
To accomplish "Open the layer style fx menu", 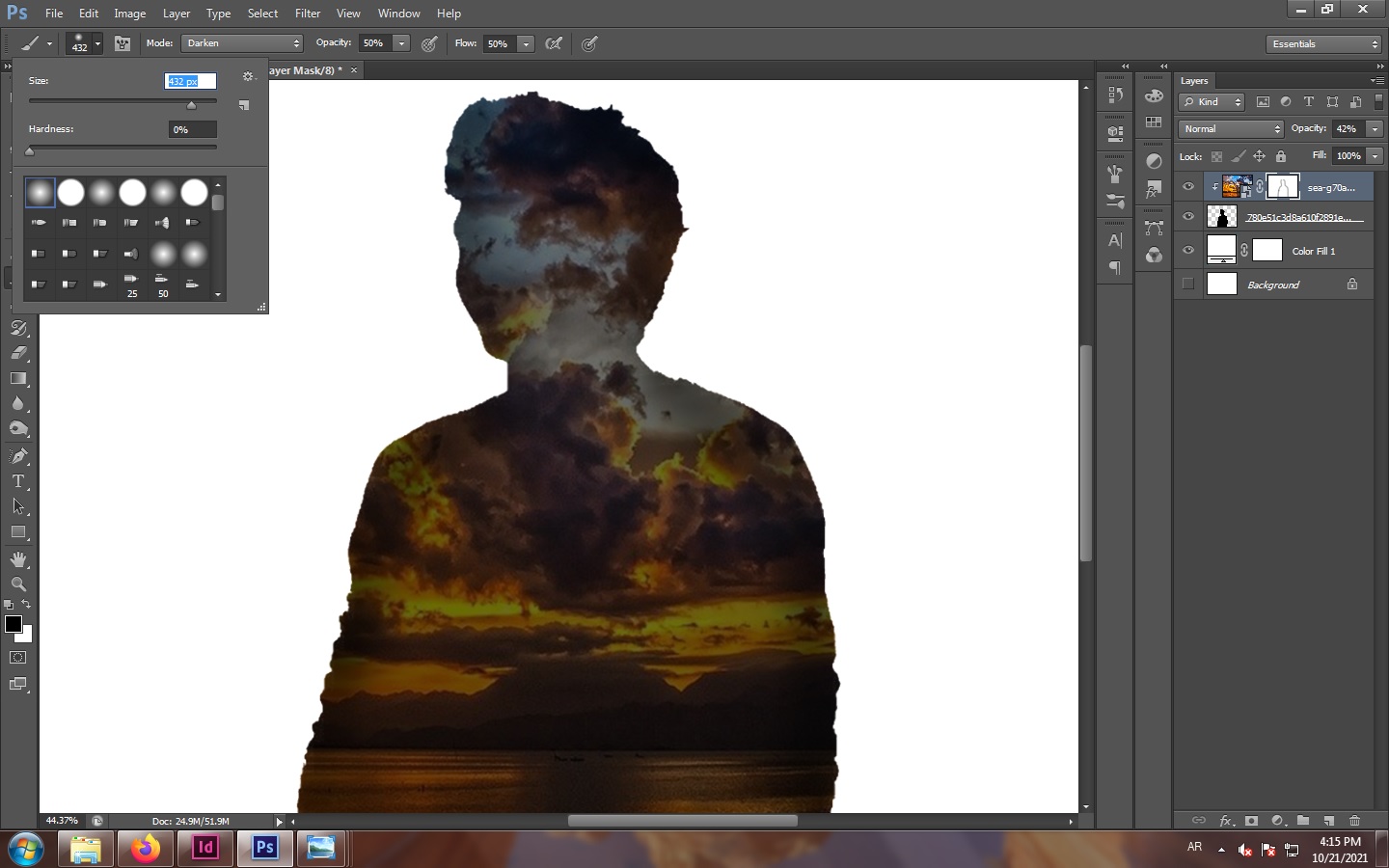I will pos(1226,821).
